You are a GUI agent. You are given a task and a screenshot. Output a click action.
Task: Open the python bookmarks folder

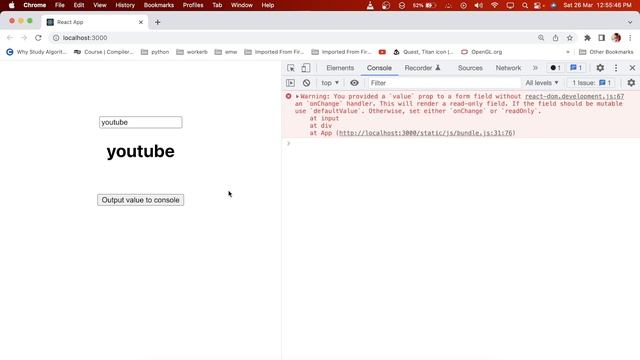(155, 52)
